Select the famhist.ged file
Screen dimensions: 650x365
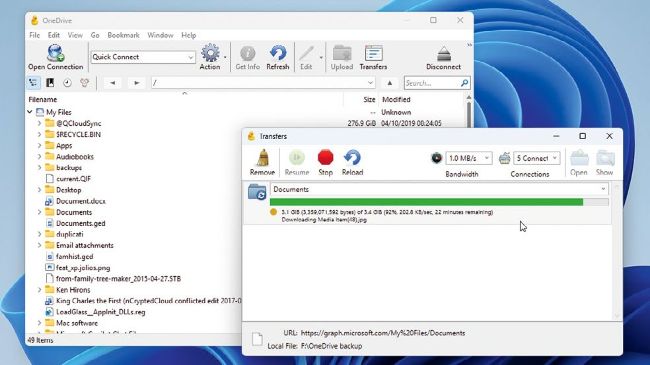75,257
